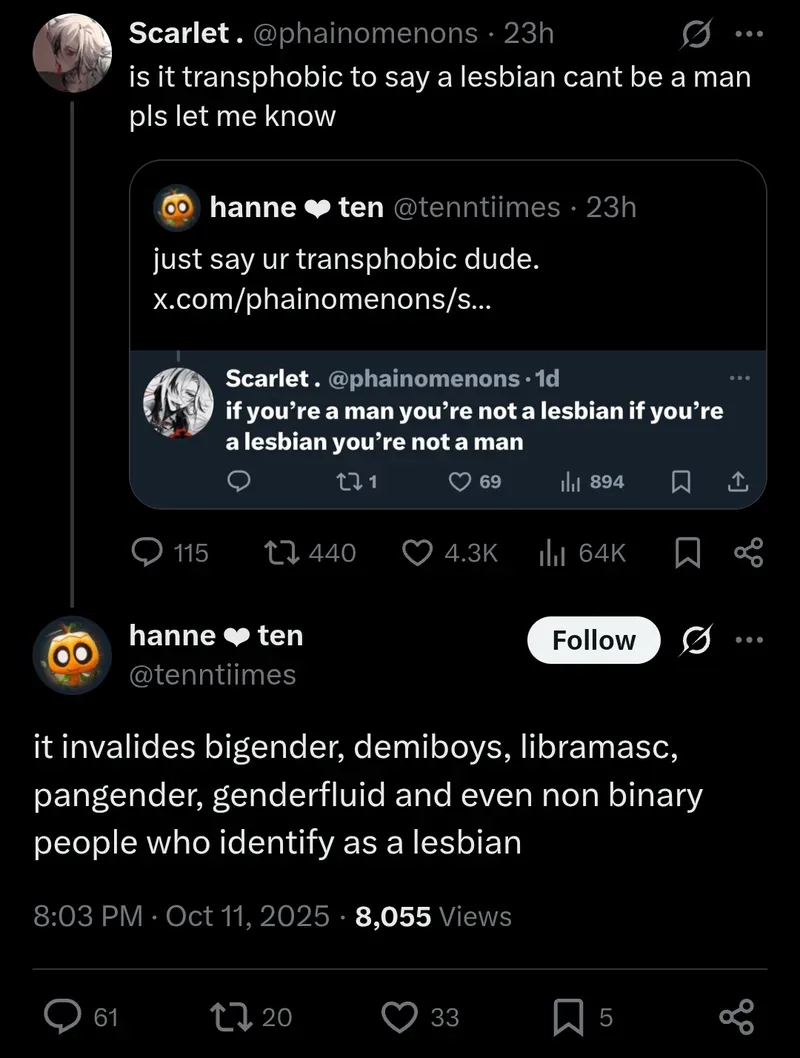Screen dimensions: 800x1058
Task: Share Scarlet's top tweet
Action: [748, 552]
